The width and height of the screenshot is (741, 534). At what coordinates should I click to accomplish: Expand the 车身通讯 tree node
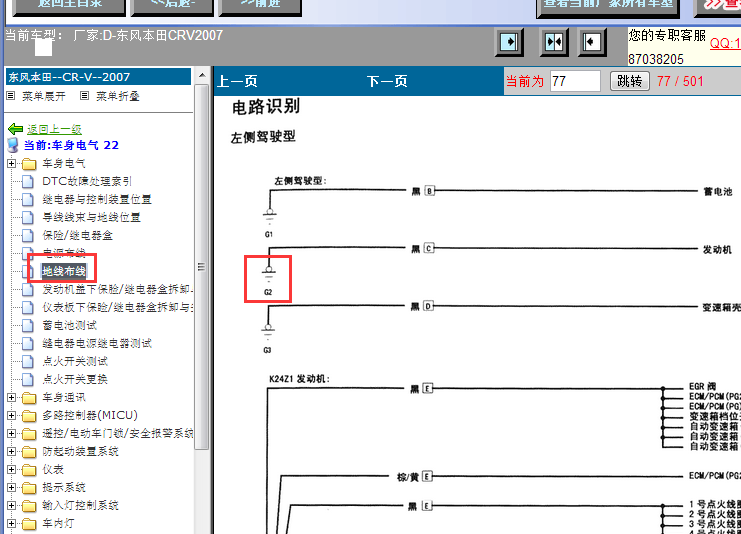12,397
